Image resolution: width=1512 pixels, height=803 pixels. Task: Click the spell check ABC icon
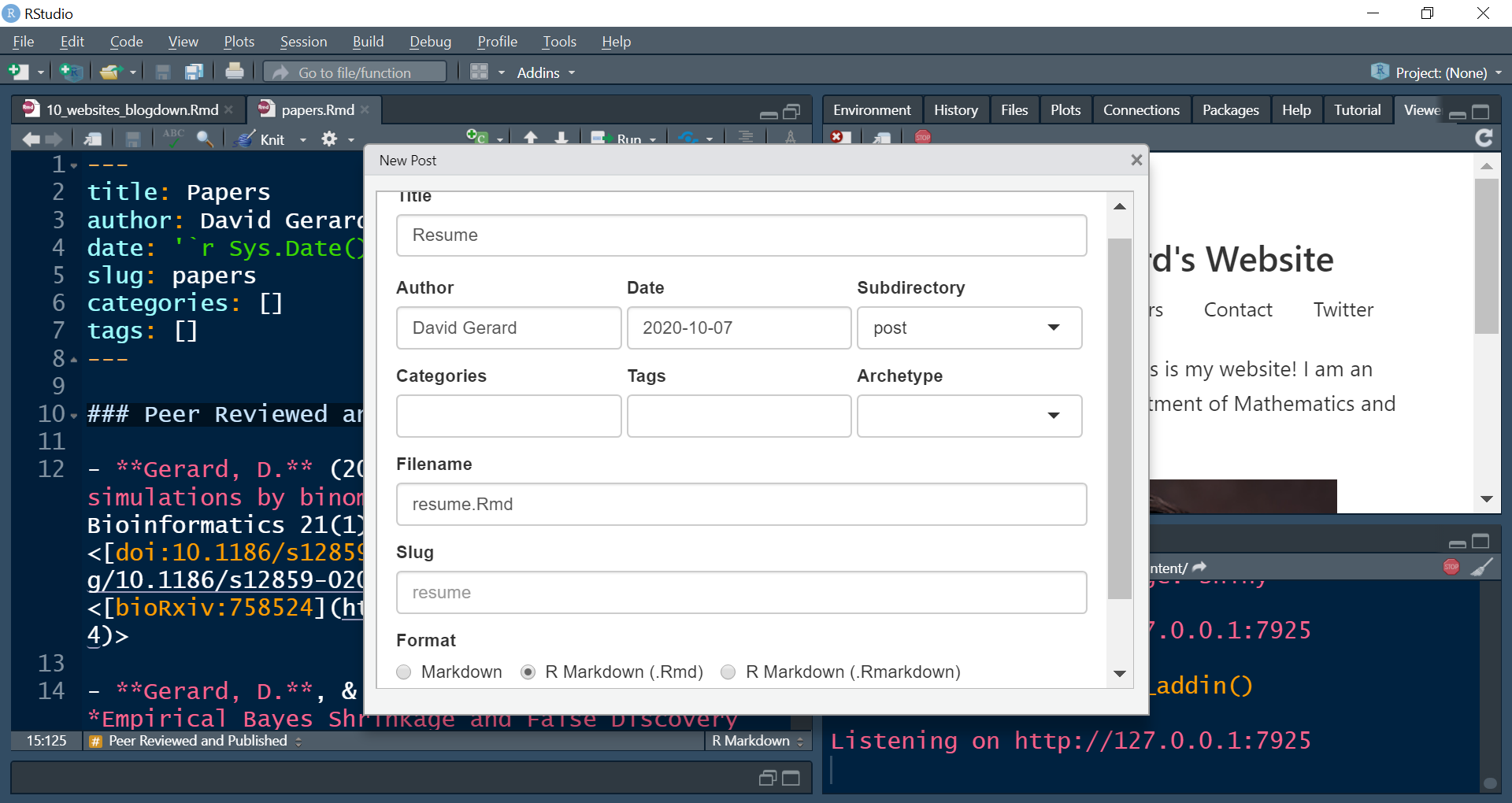(173, 137)
